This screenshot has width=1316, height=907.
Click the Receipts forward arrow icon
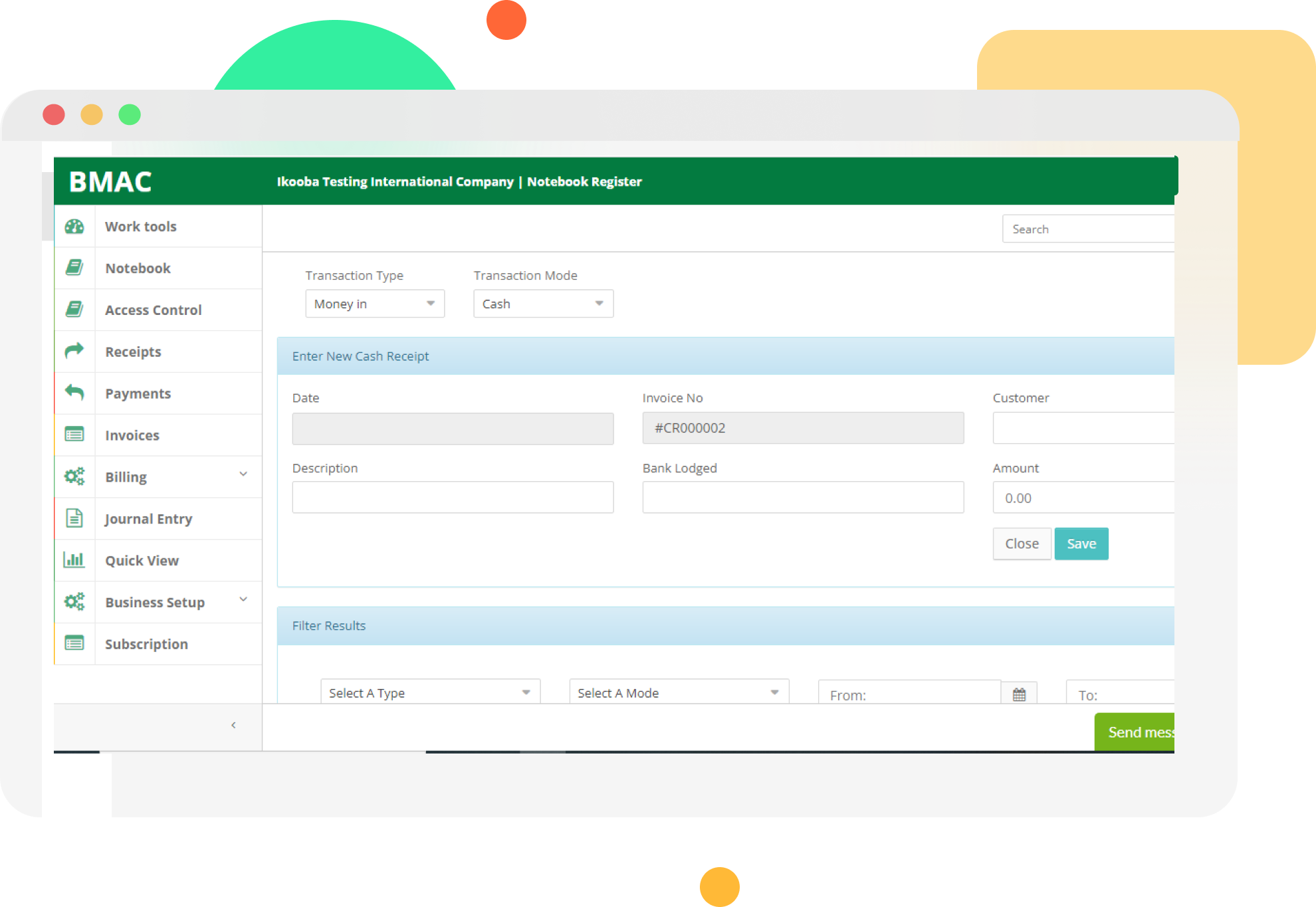click(74, 350)
